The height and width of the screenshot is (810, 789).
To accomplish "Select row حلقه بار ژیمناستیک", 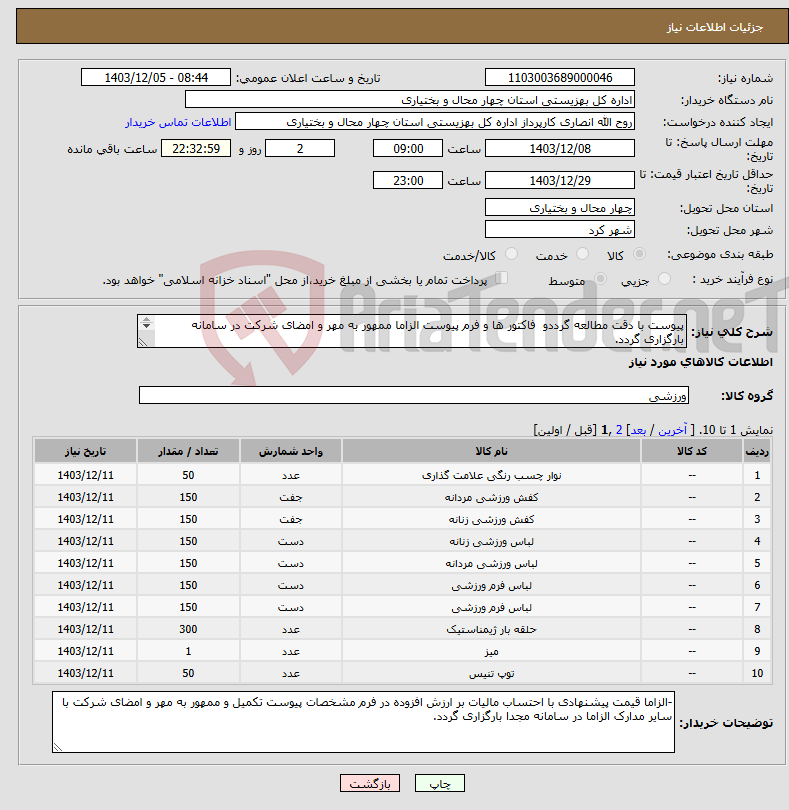I will (x=402, y=629).
